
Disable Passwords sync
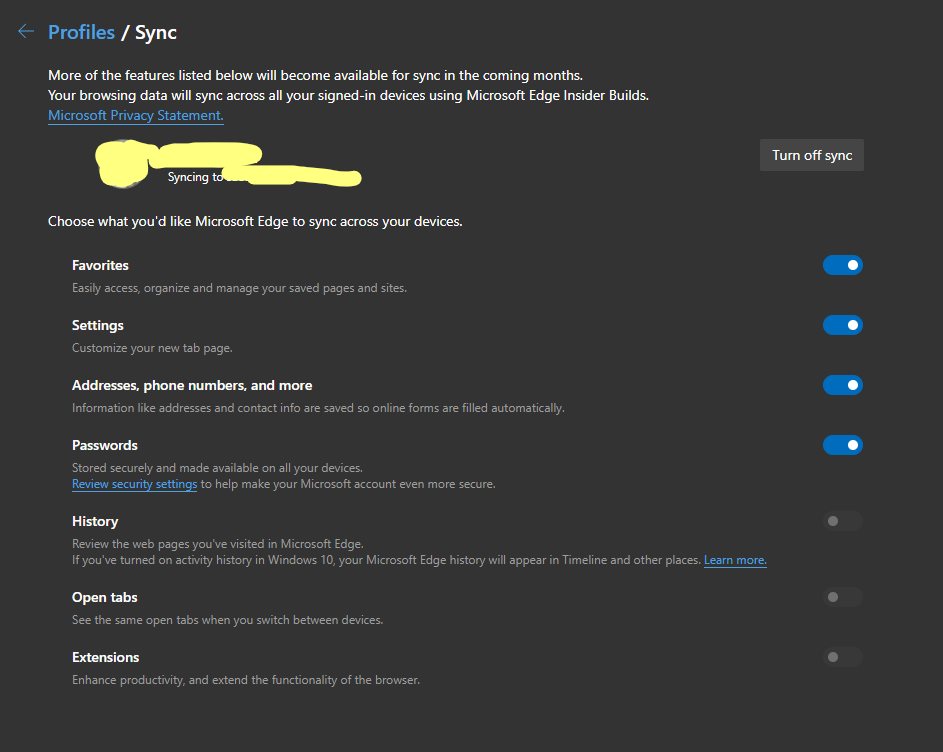842,444
